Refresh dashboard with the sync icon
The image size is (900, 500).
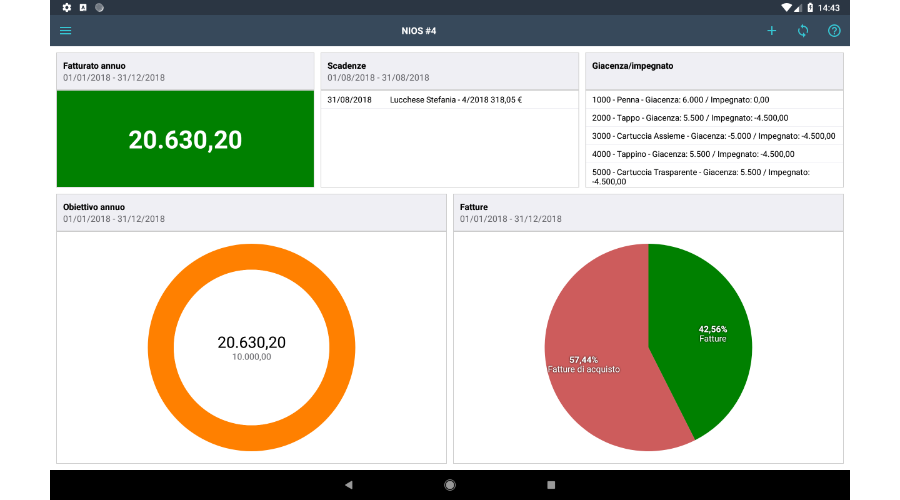(x=802, y=31)
